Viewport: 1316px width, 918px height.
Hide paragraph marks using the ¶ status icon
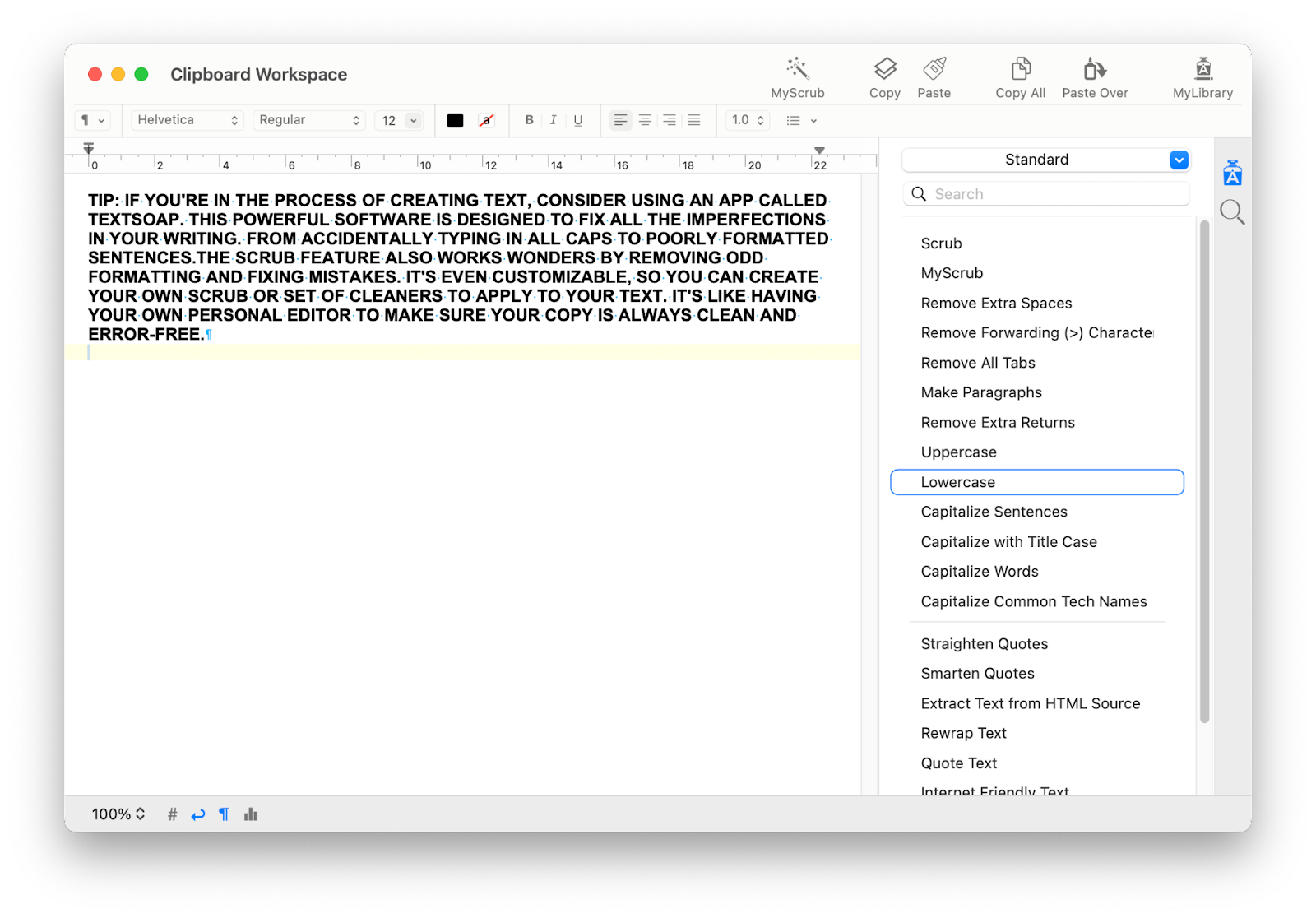pyautogui.click(x=223, y=814)
